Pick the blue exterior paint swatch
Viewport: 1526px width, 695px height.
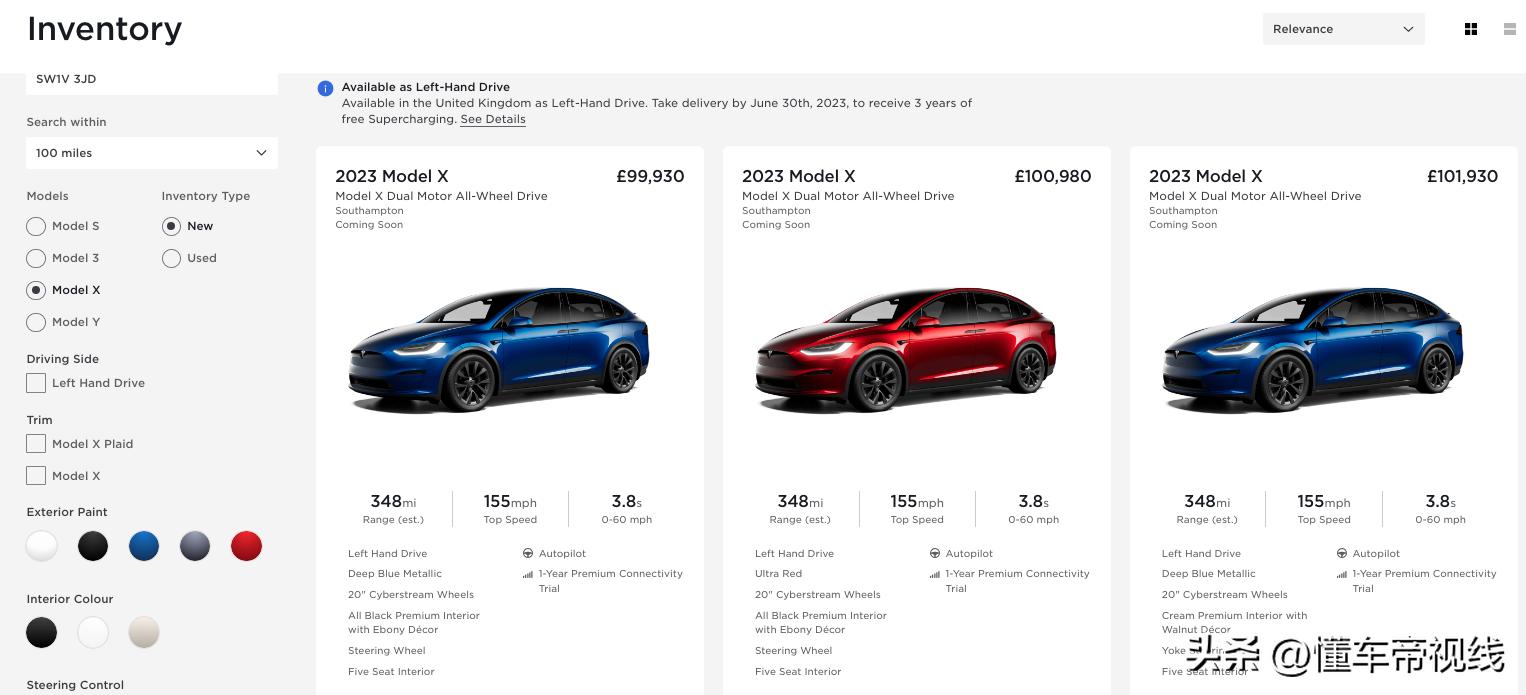[144, 546]
